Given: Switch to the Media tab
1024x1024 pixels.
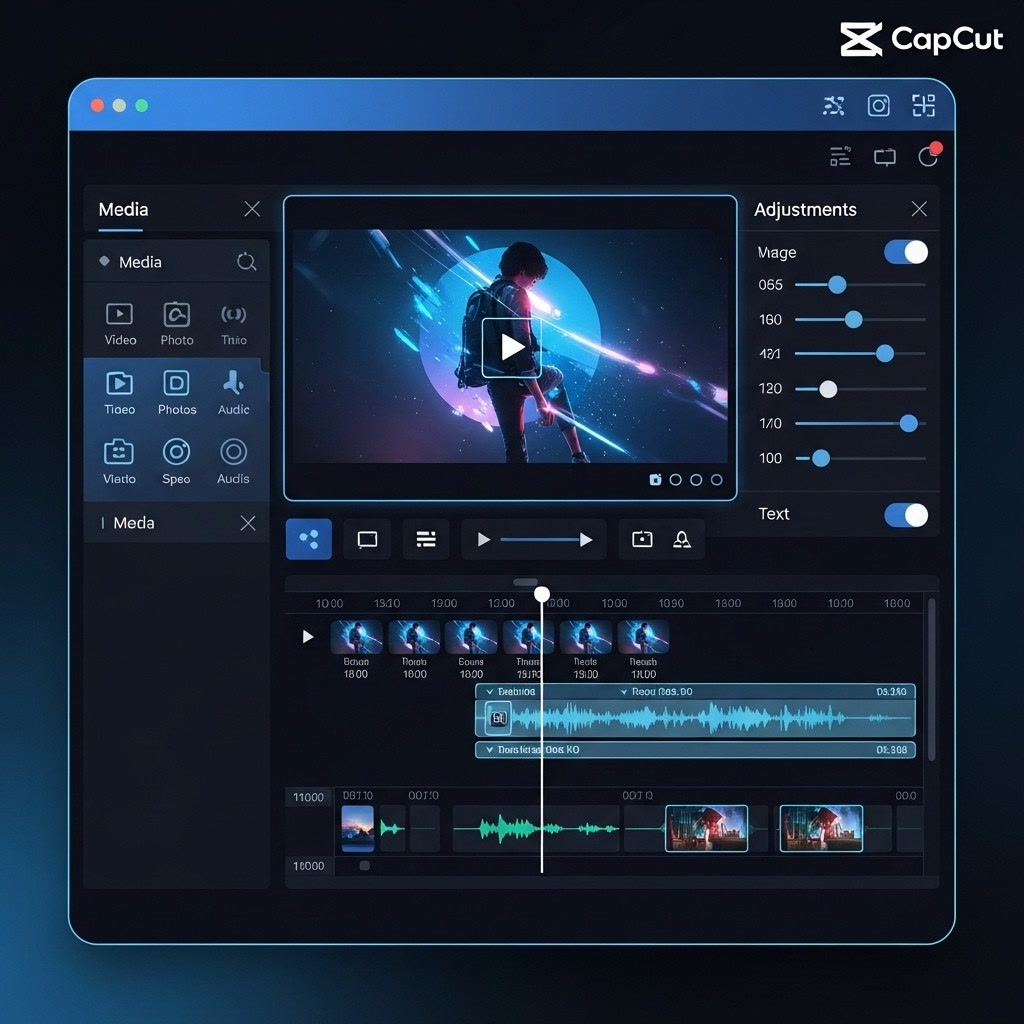Looking at the screenshot, I should (x=123, y=210).
